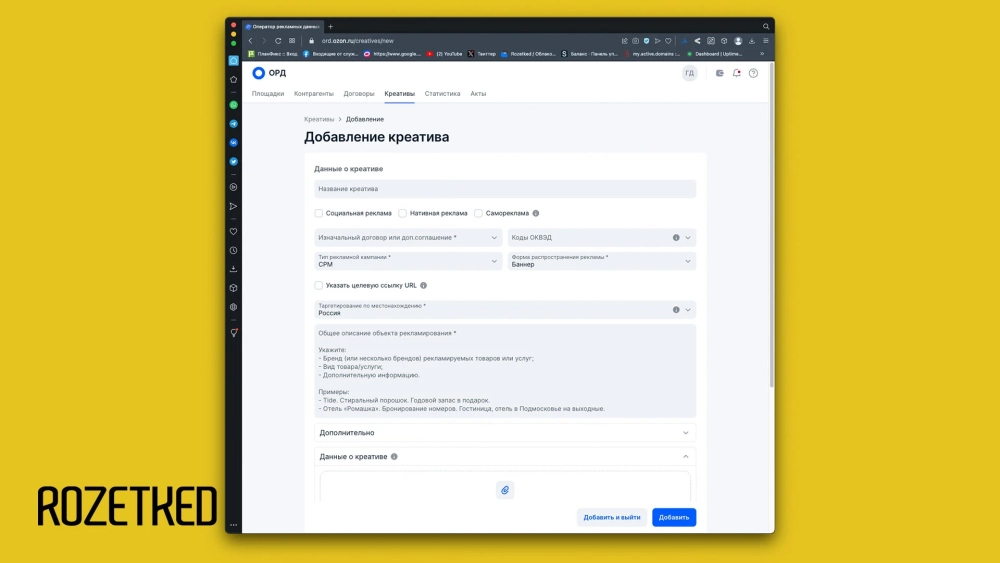1000x563 pixels.
Task: Click the info icon next to Самореклама
Action: [536, 213]
